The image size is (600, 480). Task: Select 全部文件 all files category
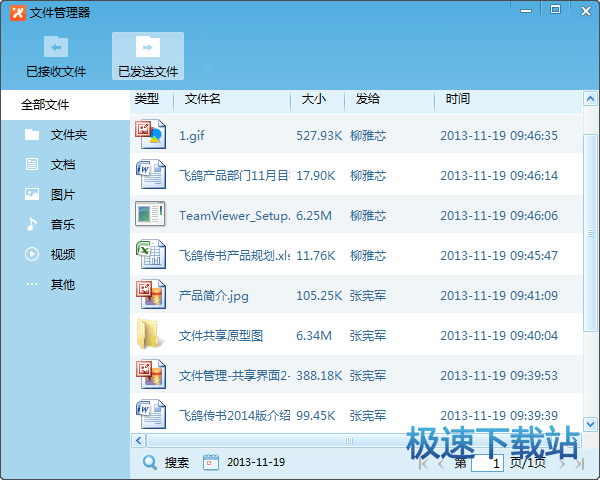65,104
